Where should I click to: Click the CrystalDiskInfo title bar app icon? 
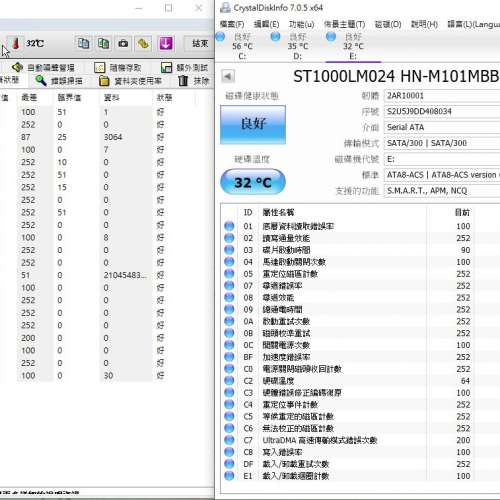coord(225,8)
